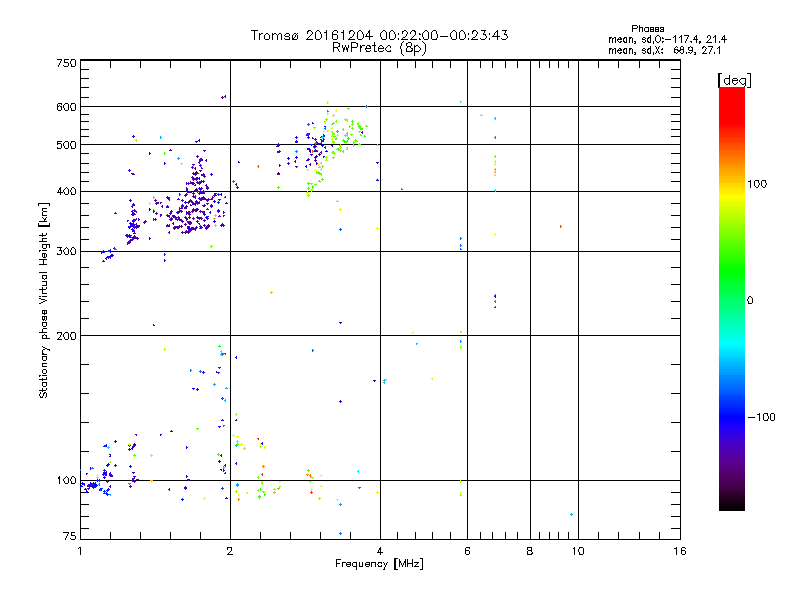Select the 'mean, sd,O:-117.4, 21.4' line
The height and width of the screenshot is (600, 800).
point(667,39)
